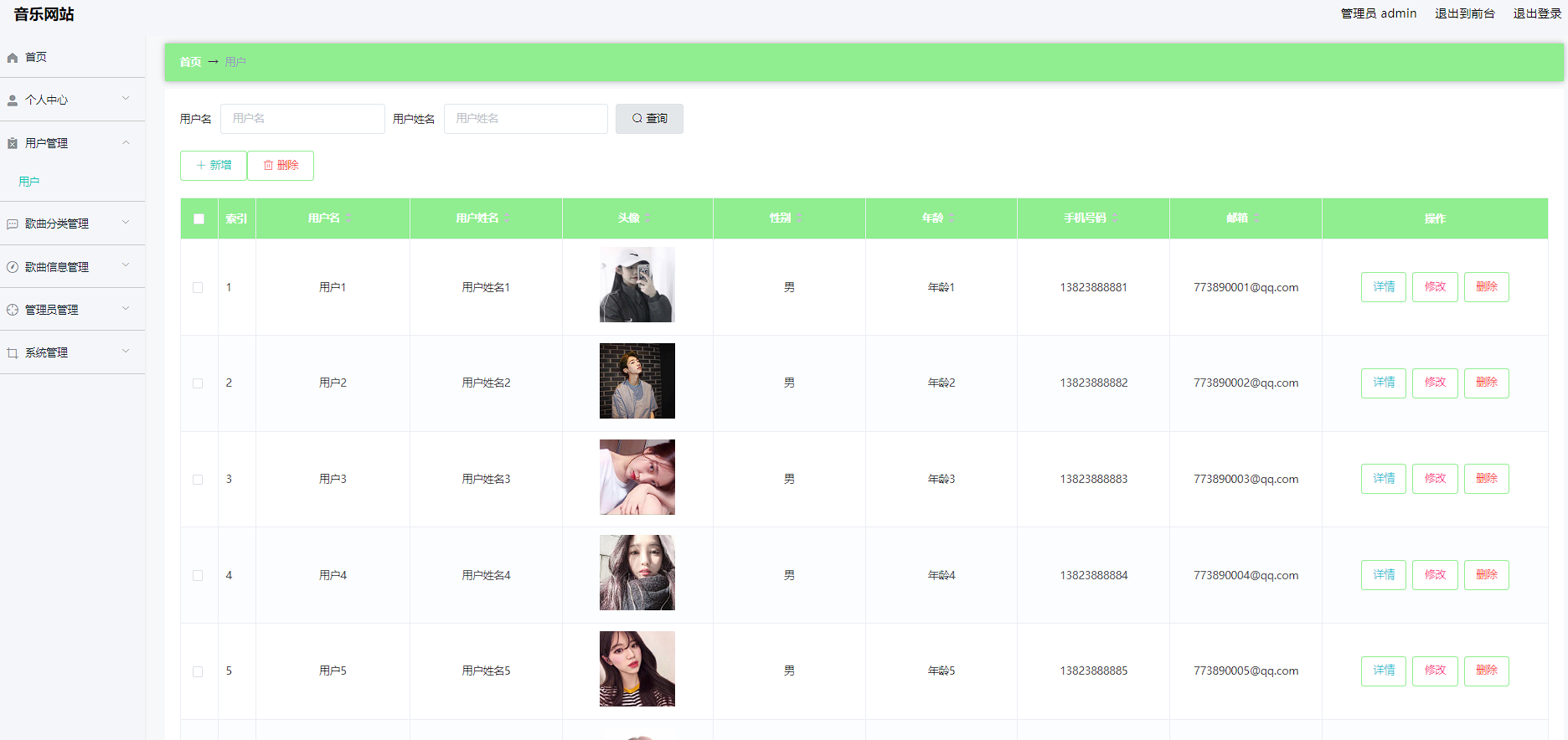Click the clipboard icon beside 用户管理
This screenshot has height=740, width=1568.
[x=13, y=144]
